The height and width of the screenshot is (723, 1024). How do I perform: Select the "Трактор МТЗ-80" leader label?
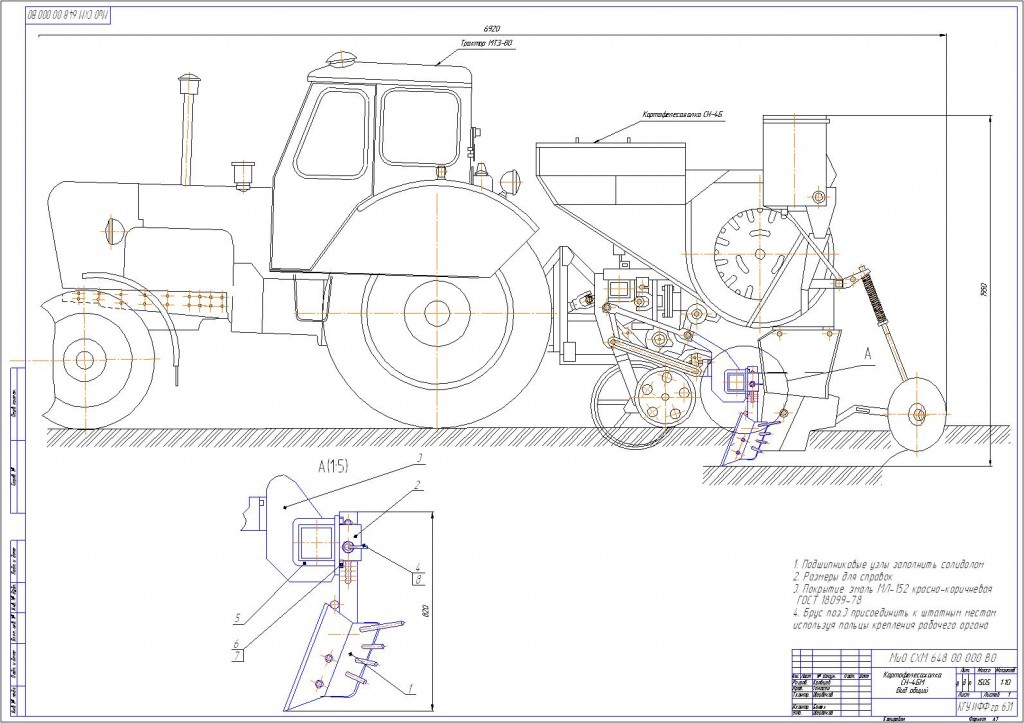[487, 44]
